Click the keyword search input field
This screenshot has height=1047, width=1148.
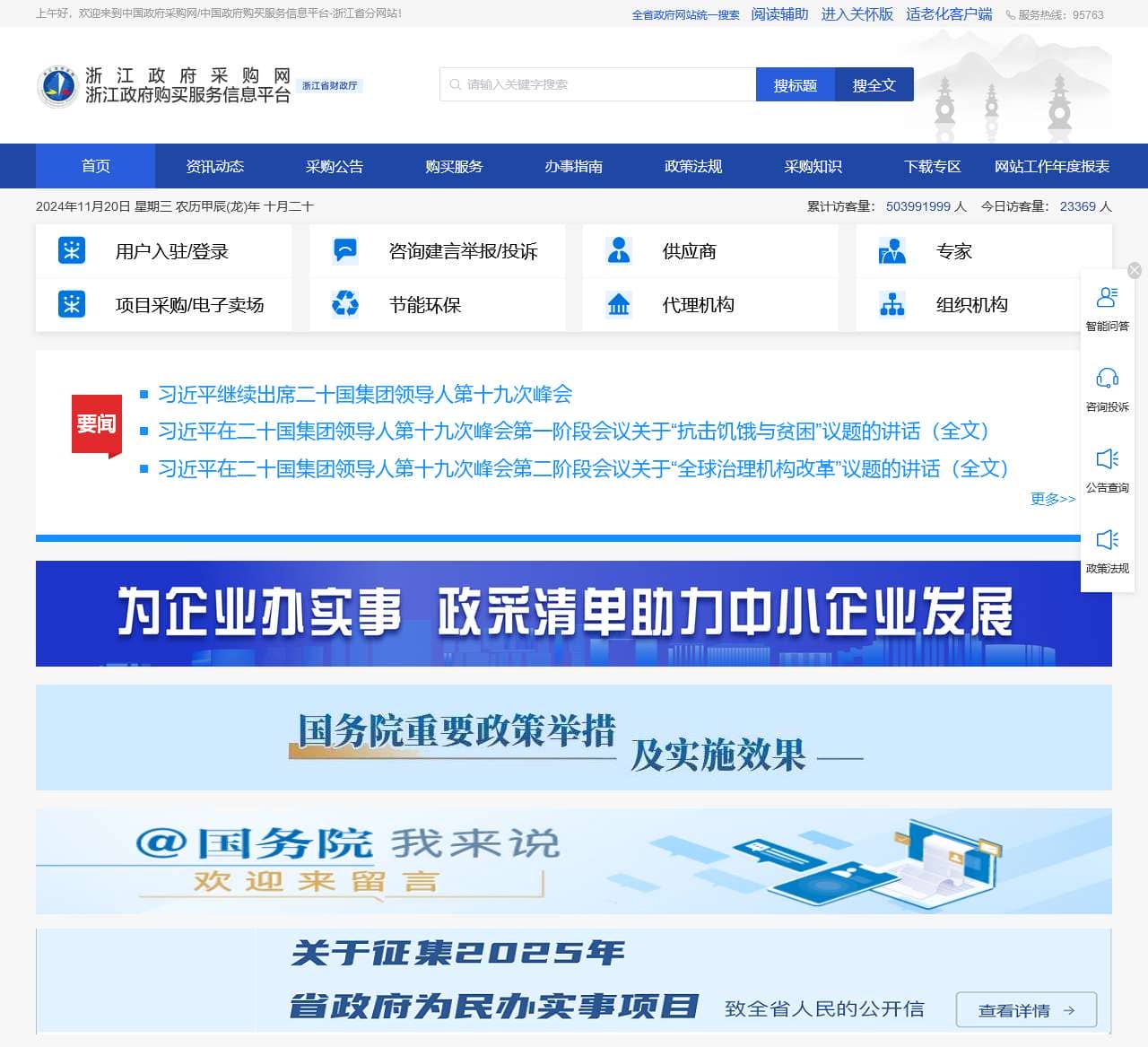click(597, 84)
